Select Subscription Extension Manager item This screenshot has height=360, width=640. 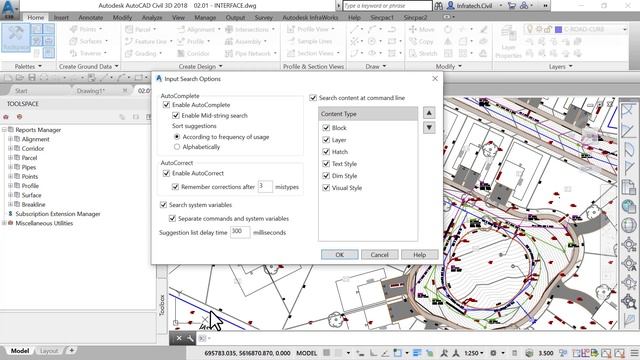(58, 214)
